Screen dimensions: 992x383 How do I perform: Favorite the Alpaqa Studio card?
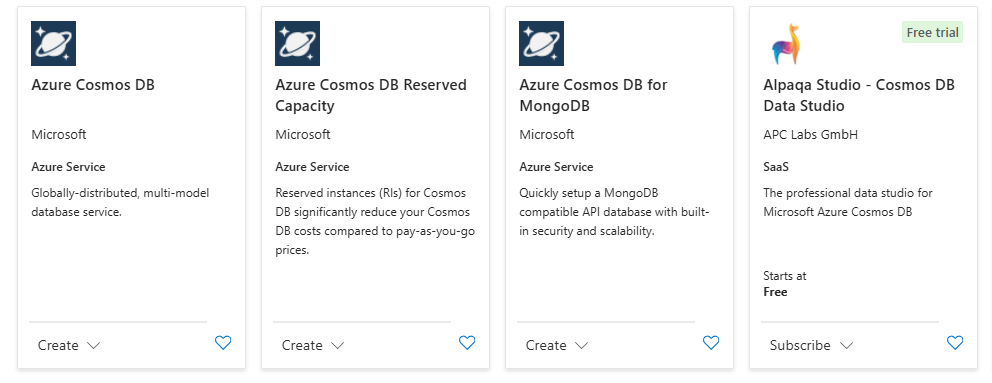click(x=955, y=343)
